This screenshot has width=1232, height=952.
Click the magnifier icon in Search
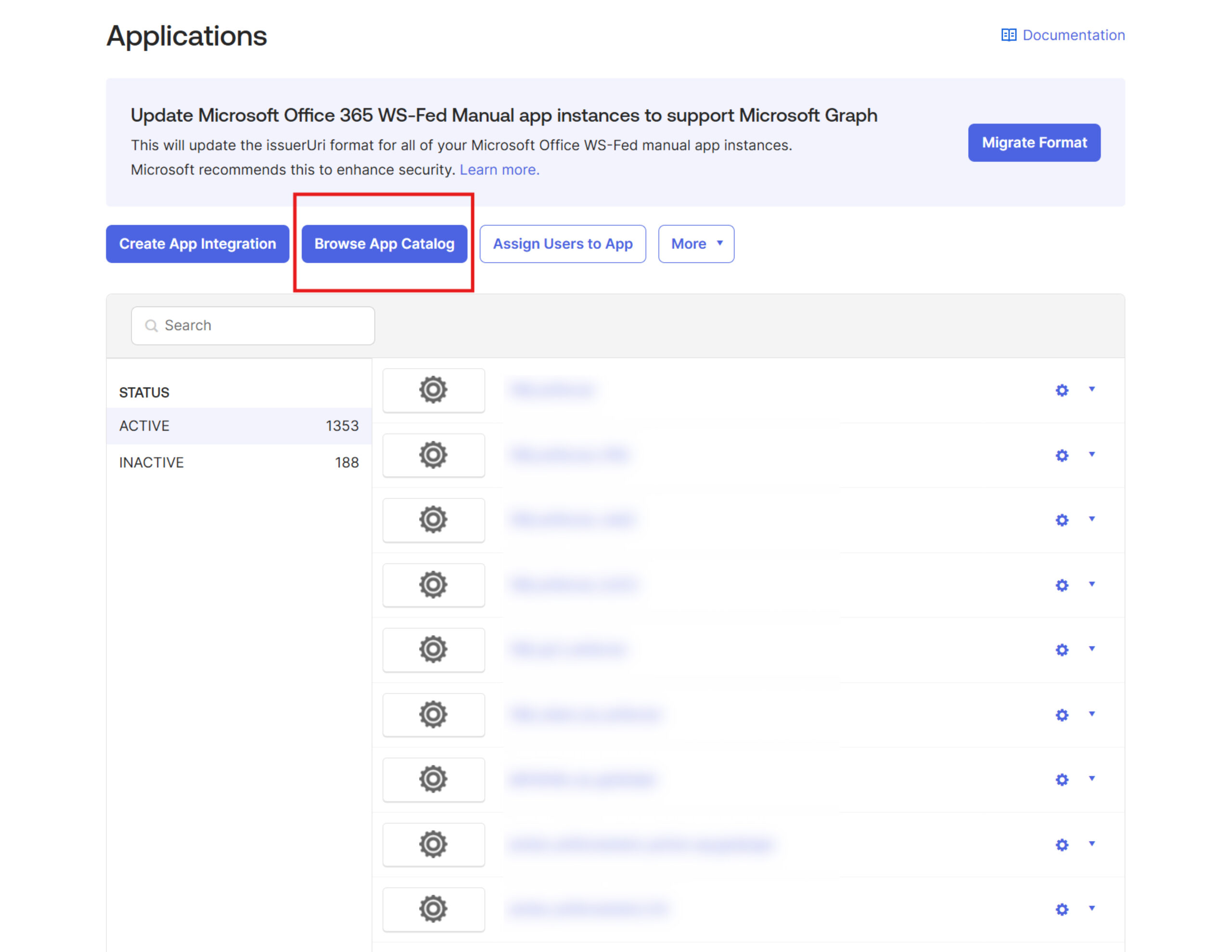tap(151, 326)
